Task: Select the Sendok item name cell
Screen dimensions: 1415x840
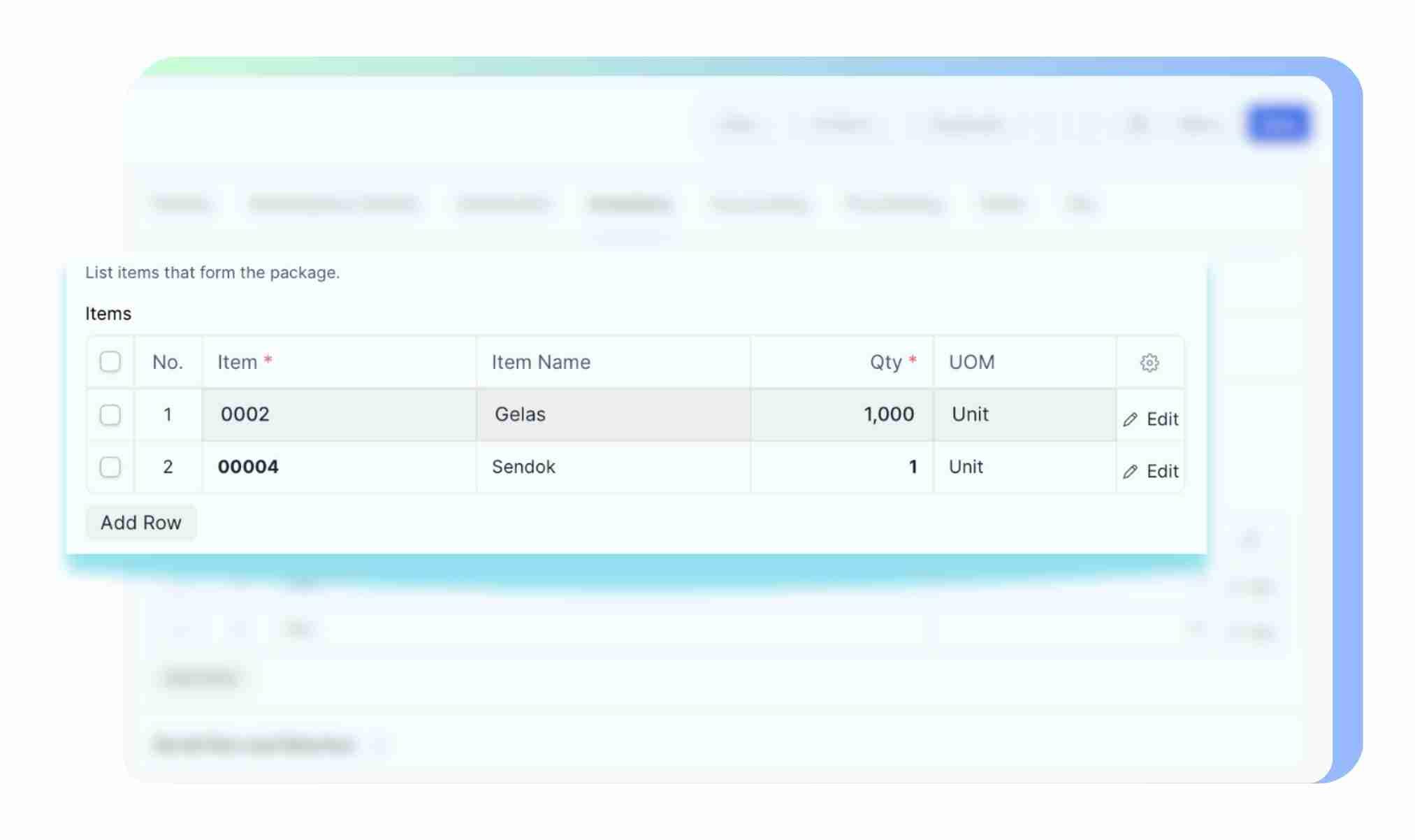Action: [613, 467]
